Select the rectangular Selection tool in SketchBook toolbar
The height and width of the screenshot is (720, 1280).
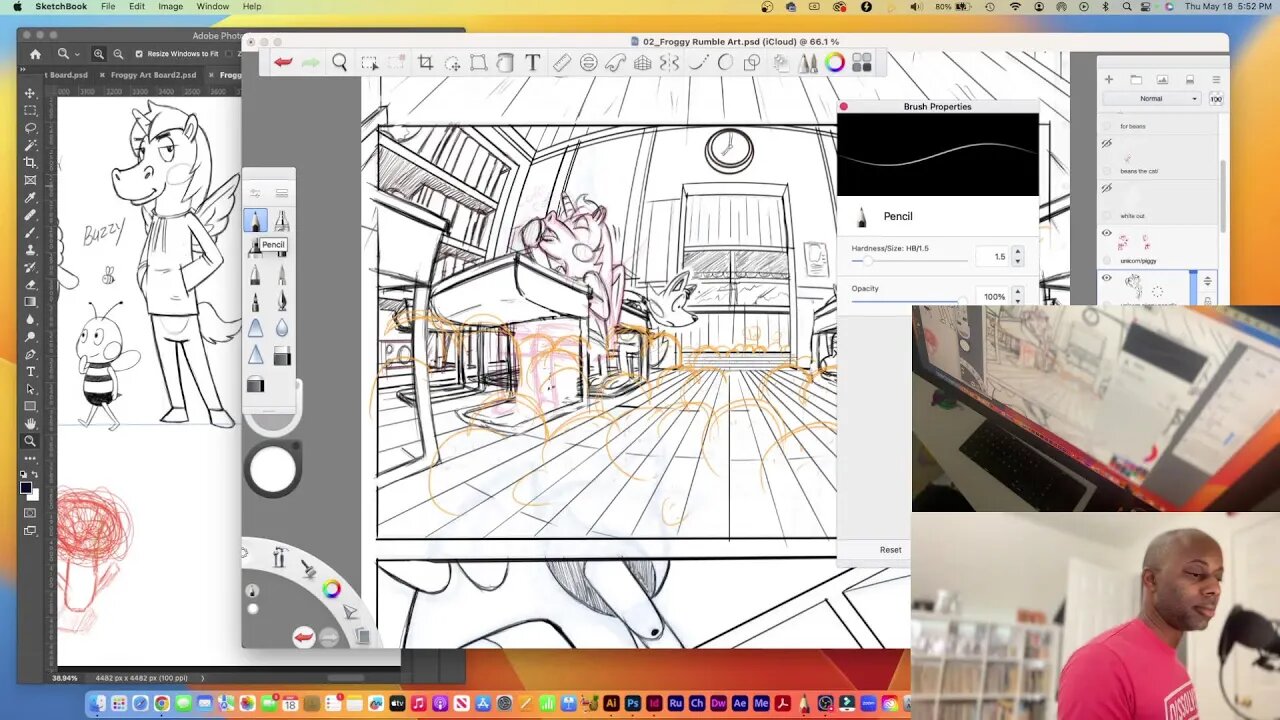tap(369, 63)
